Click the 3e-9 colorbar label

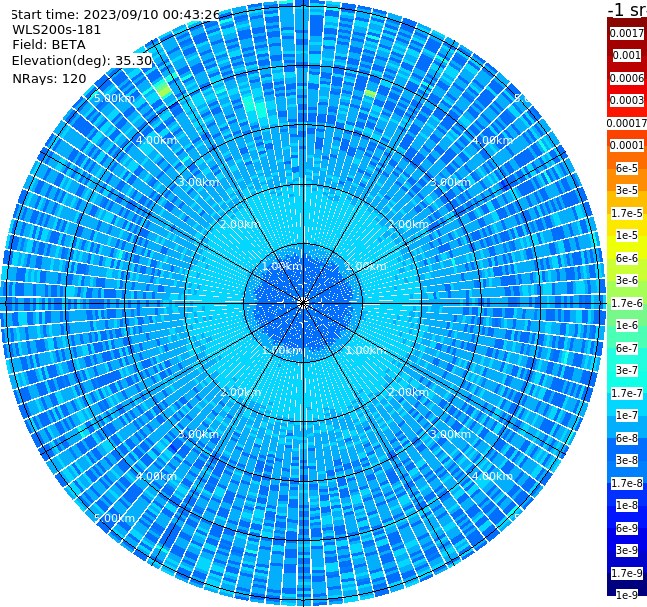pos(627,550)
